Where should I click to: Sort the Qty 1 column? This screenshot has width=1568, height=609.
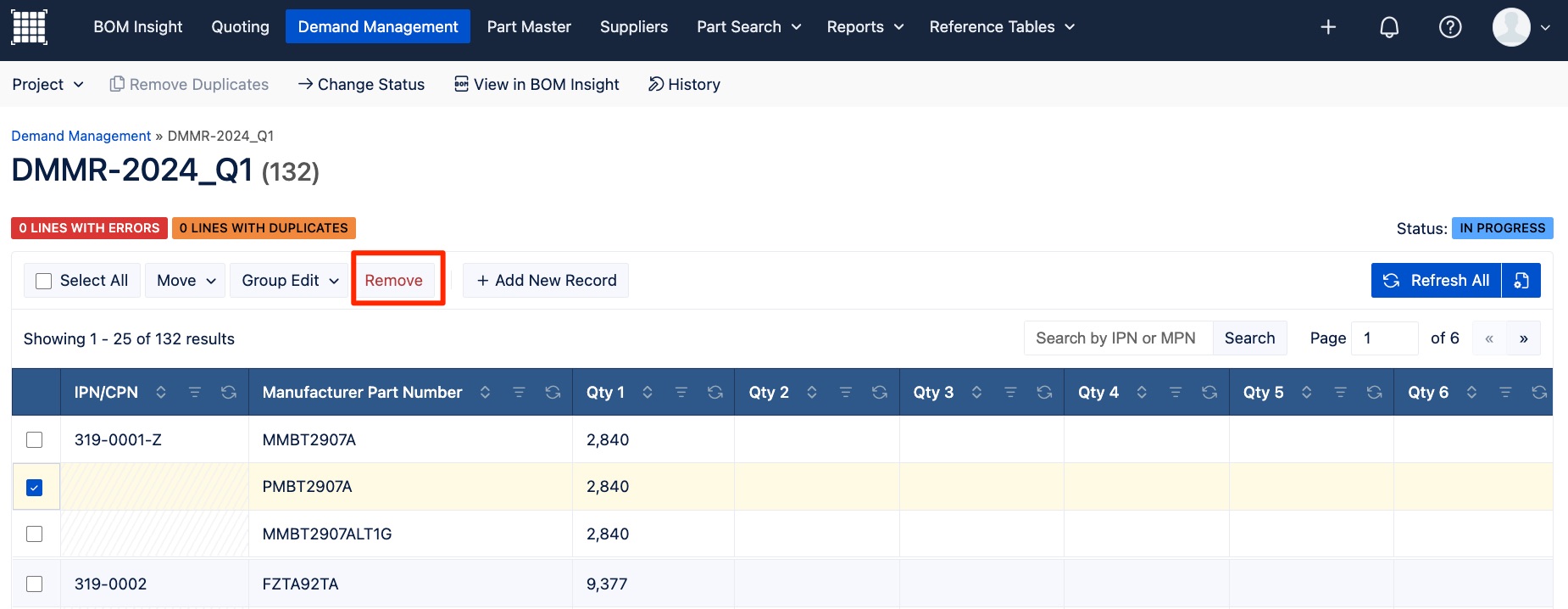[x=648, y=392]
